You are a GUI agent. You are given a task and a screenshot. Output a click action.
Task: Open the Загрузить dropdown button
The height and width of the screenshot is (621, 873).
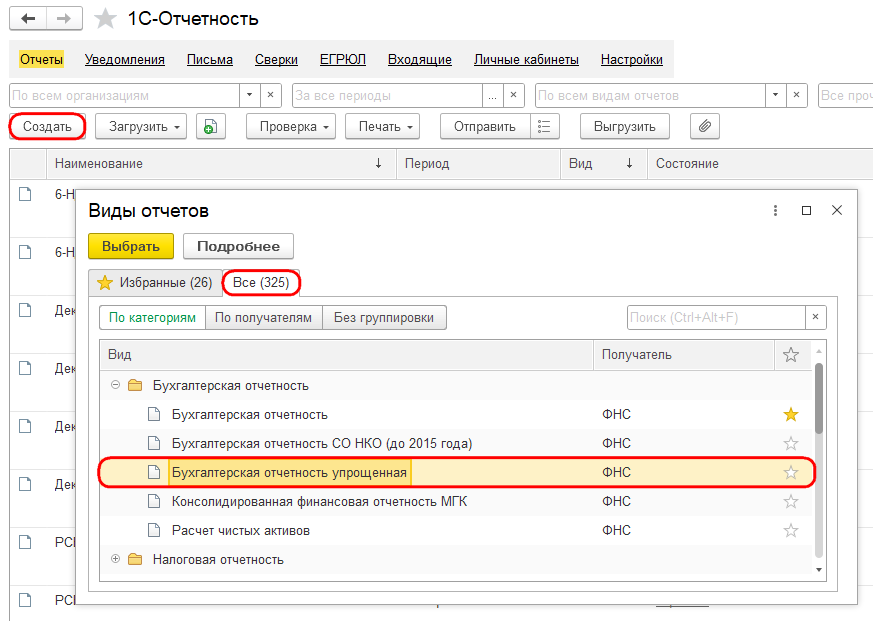[x=141, y=127]
